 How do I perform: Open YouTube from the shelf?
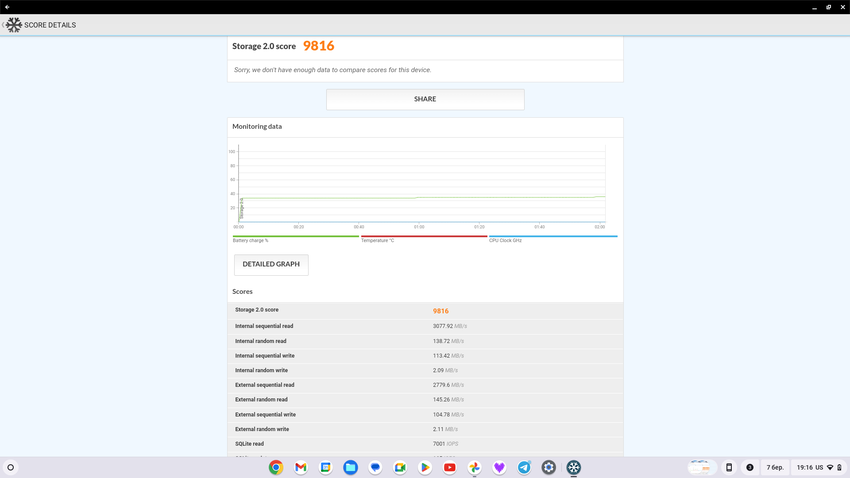[450, 467]
